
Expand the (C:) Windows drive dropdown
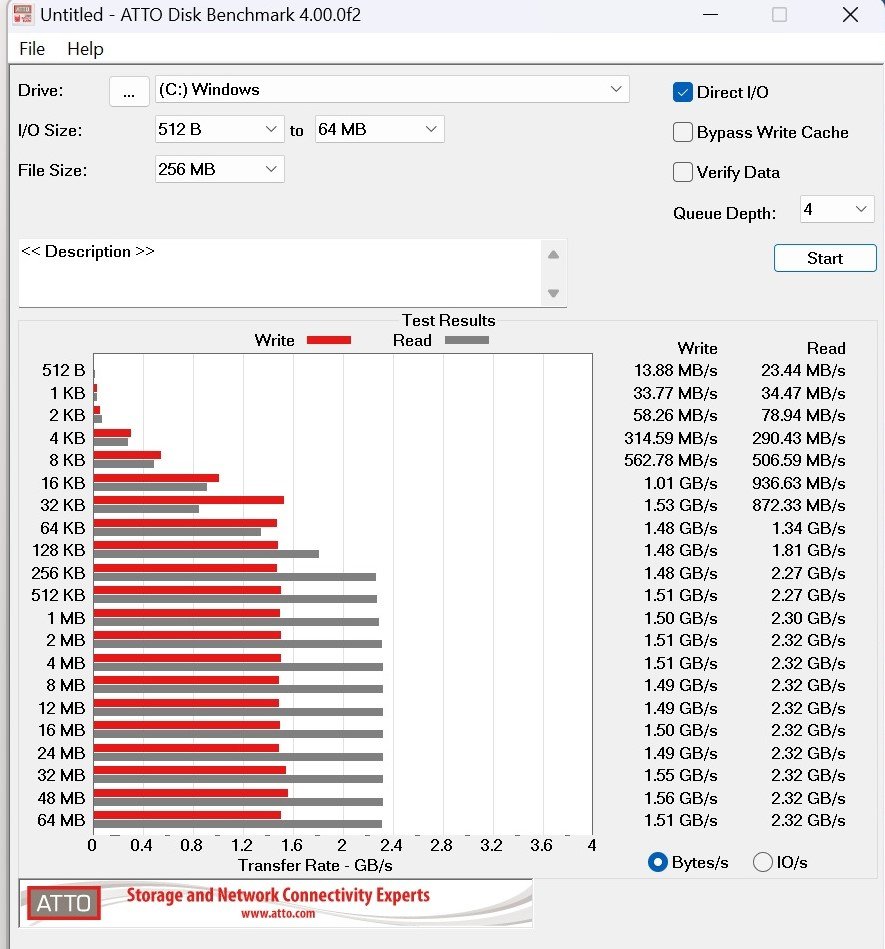pos(392,90)
